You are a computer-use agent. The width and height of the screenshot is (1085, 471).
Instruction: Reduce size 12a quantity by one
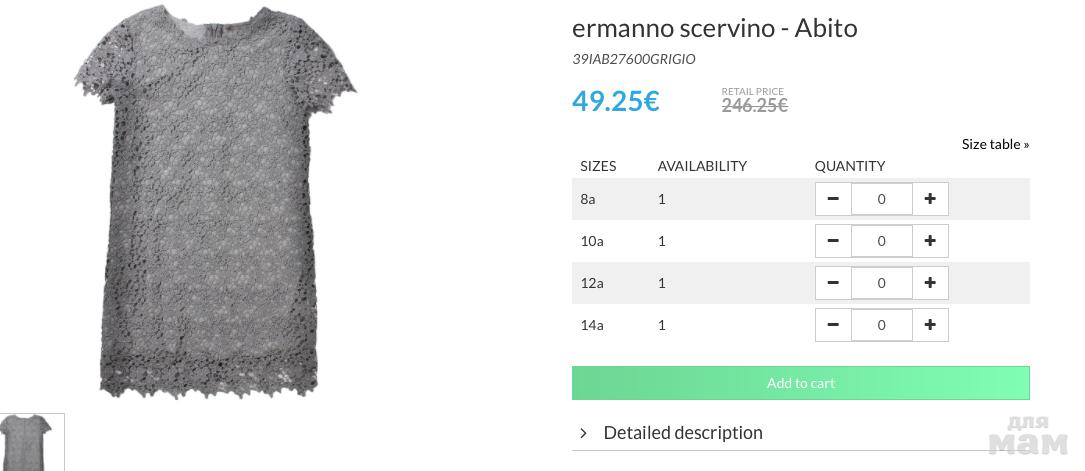[833, 283]
